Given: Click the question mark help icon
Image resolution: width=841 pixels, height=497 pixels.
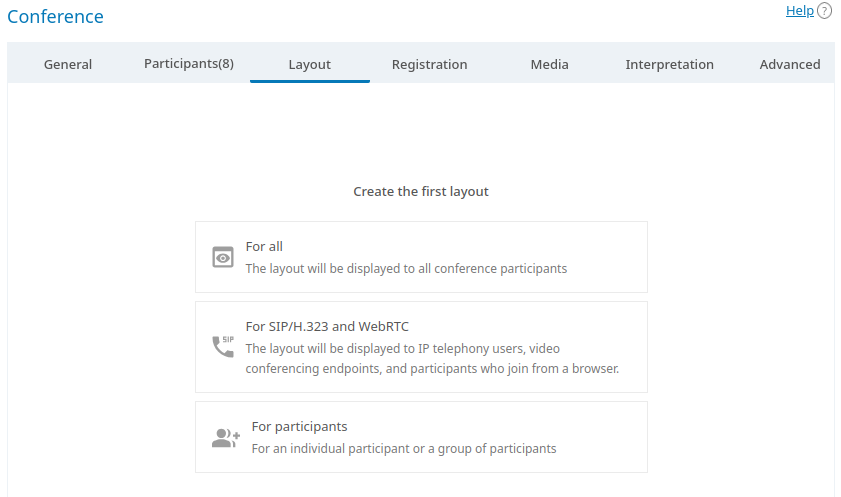Looking at the screenshot, I should tap(824, 11).
